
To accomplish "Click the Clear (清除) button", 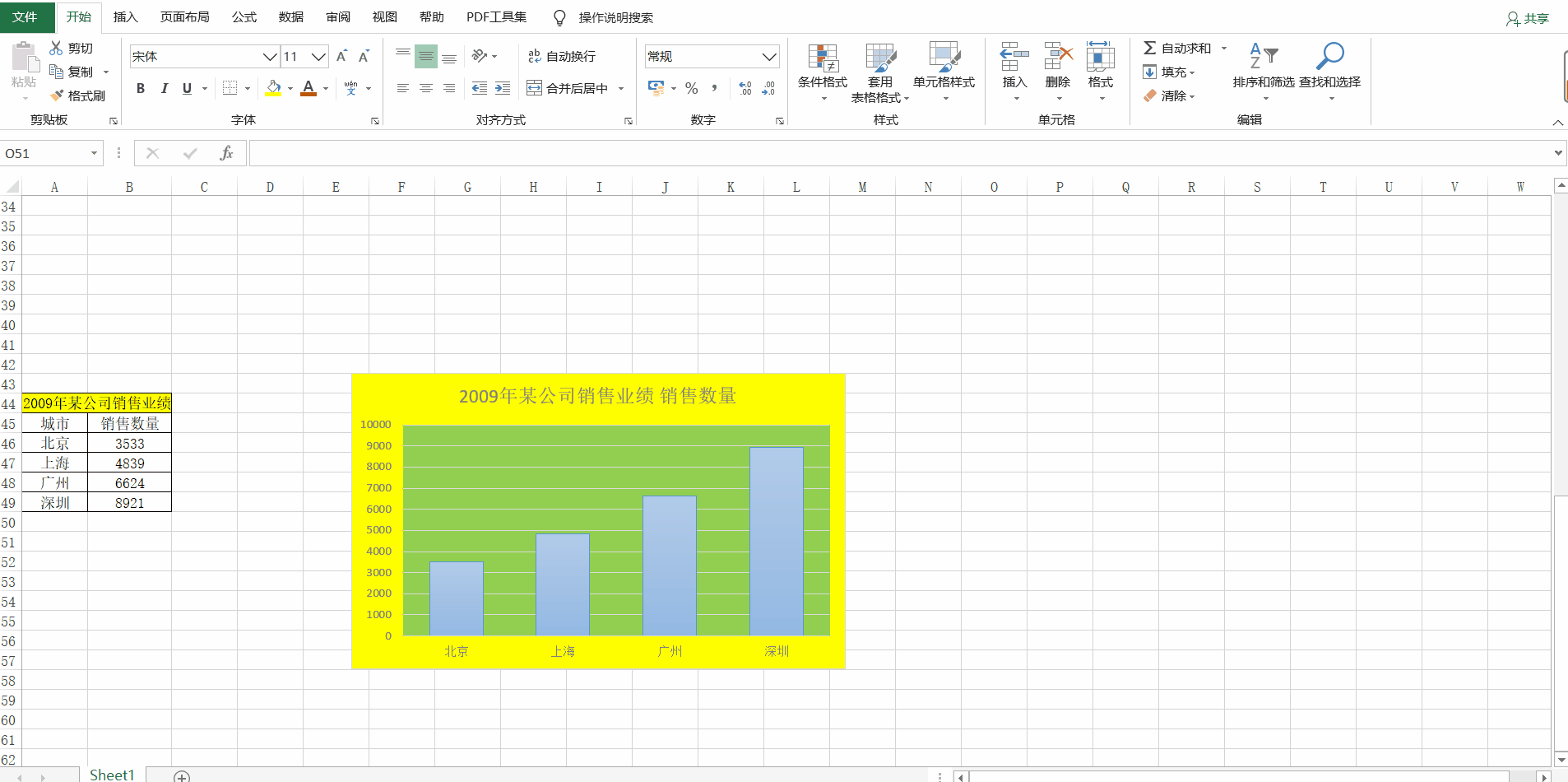I will click(x=1169, y=95).
